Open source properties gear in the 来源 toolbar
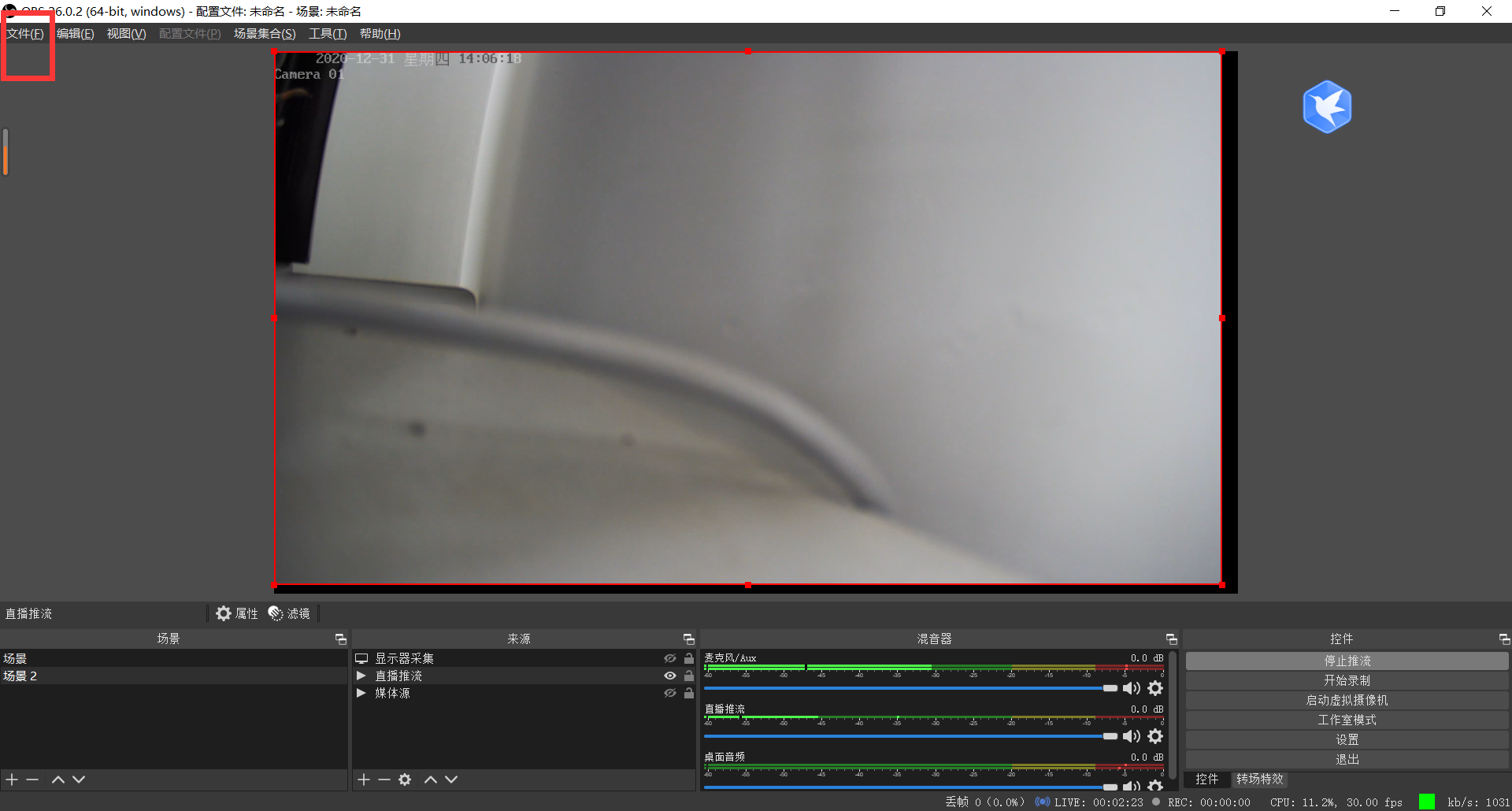 coord(405,780)
